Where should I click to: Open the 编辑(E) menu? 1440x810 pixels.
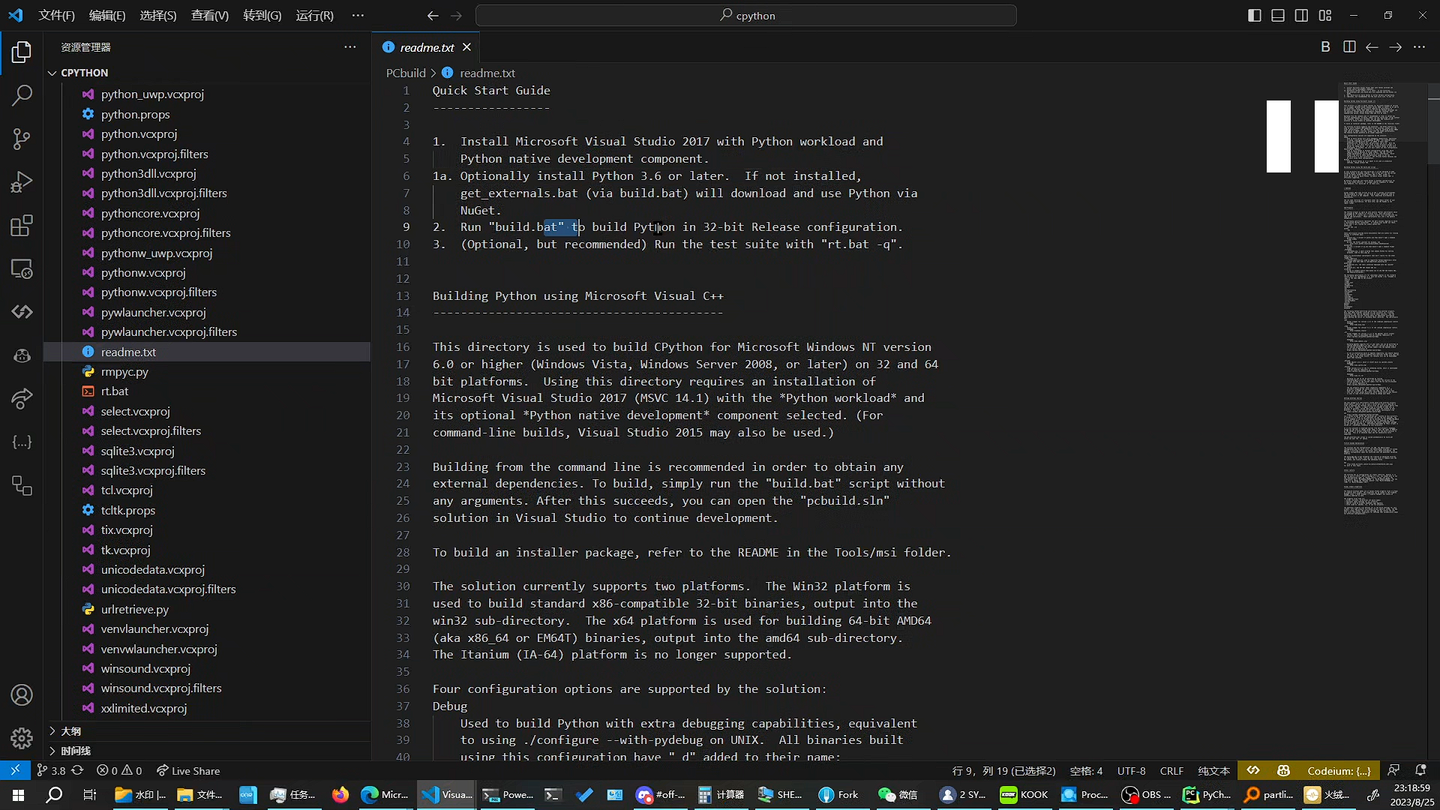(107, 15)
